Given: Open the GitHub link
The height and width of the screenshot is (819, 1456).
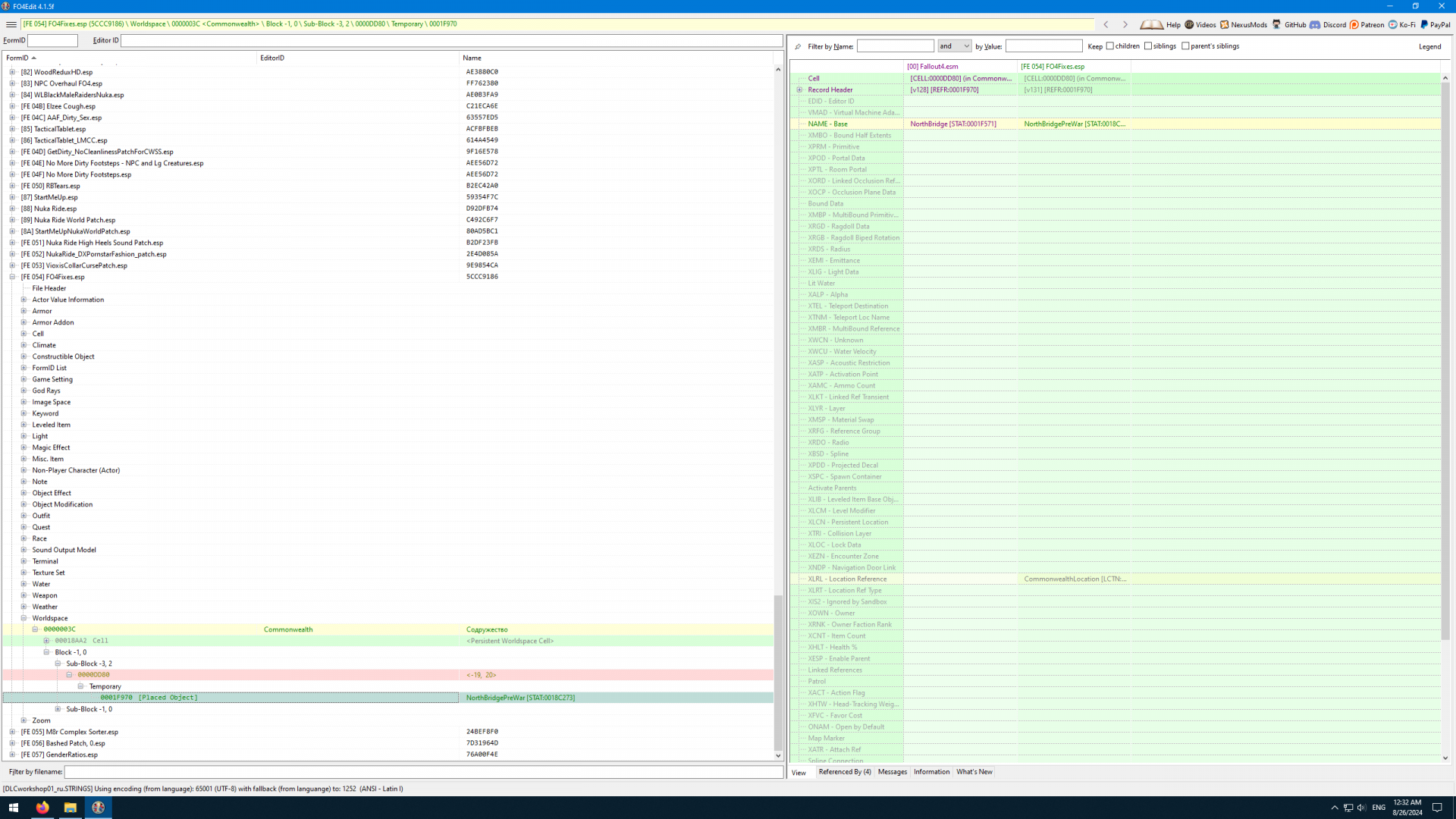Looking at the screenshot, I should (x=1289, y=24).
